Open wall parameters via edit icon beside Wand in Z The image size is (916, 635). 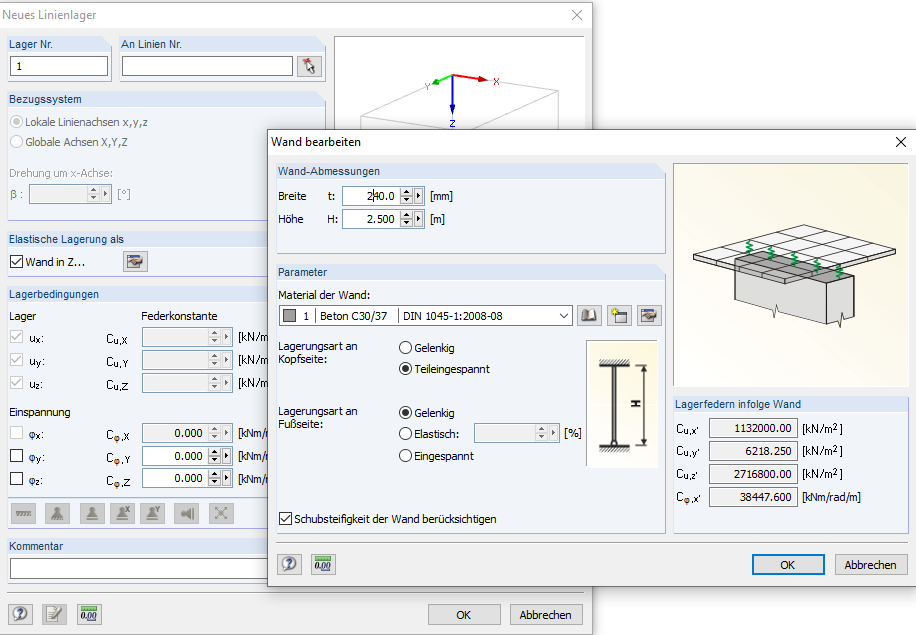(135, 261)
